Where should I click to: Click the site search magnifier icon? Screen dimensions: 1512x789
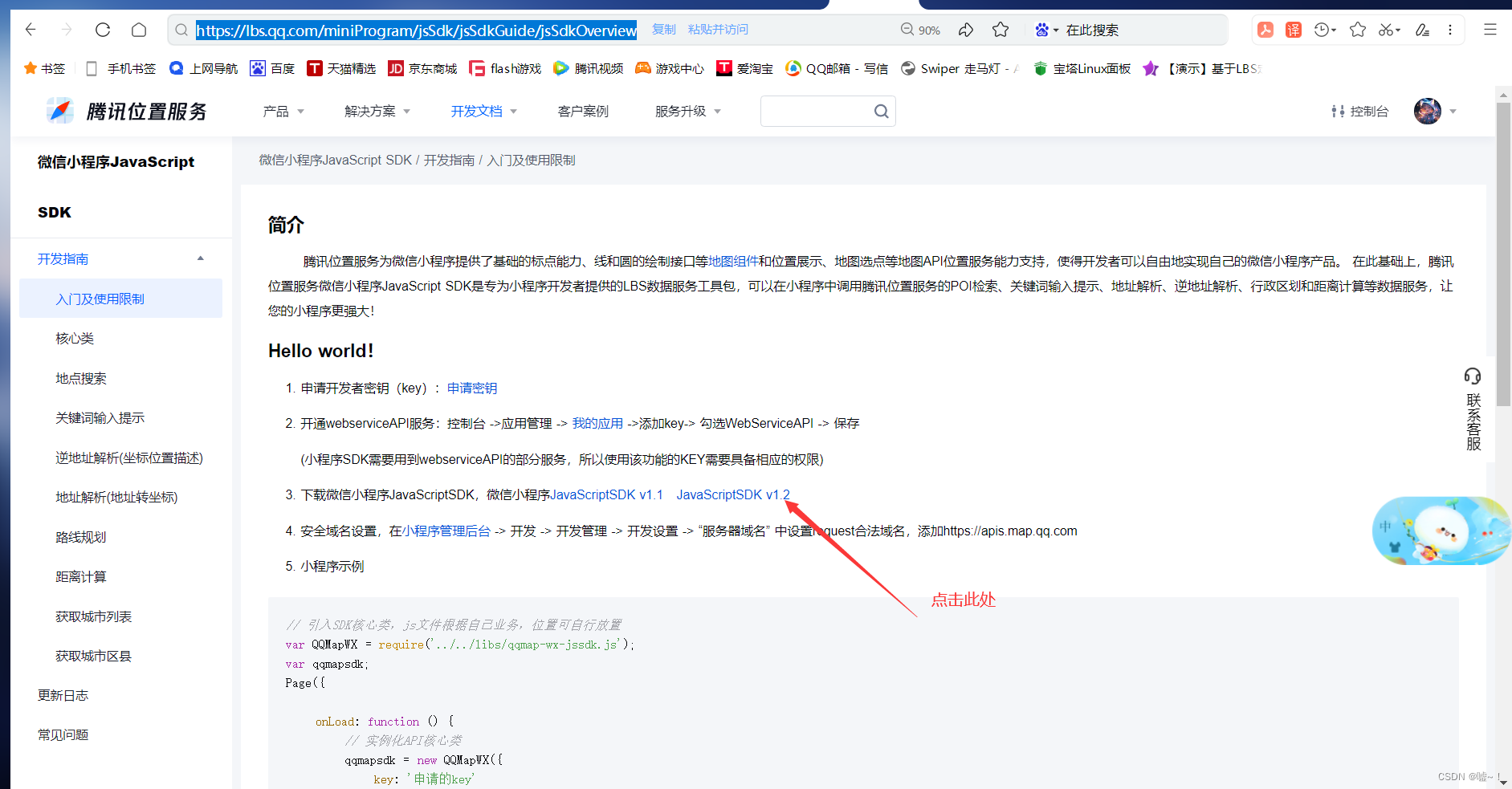coord(881,111)
